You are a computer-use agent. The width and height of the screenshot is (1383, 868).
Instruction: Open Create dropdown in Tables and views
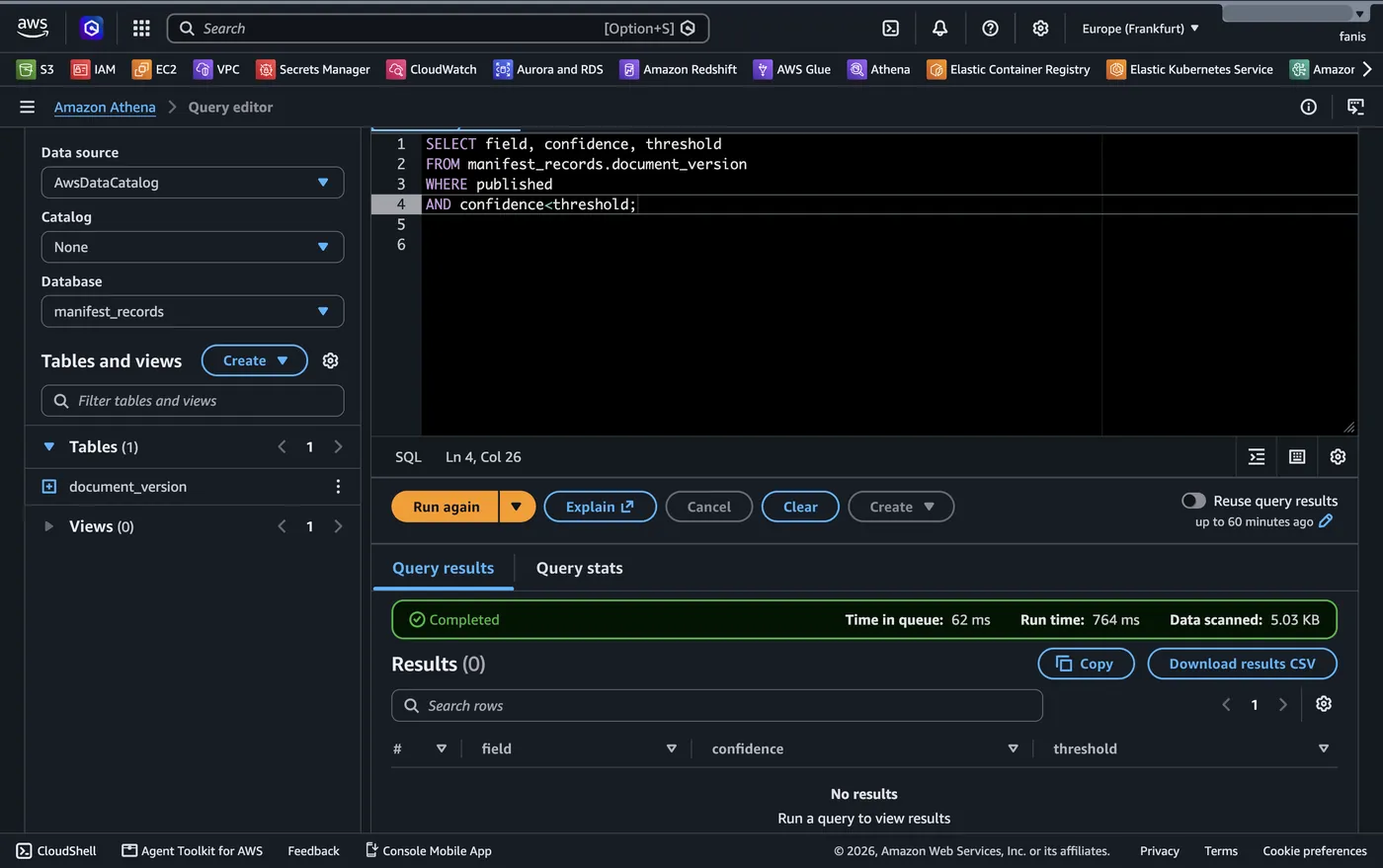(255, 360)
